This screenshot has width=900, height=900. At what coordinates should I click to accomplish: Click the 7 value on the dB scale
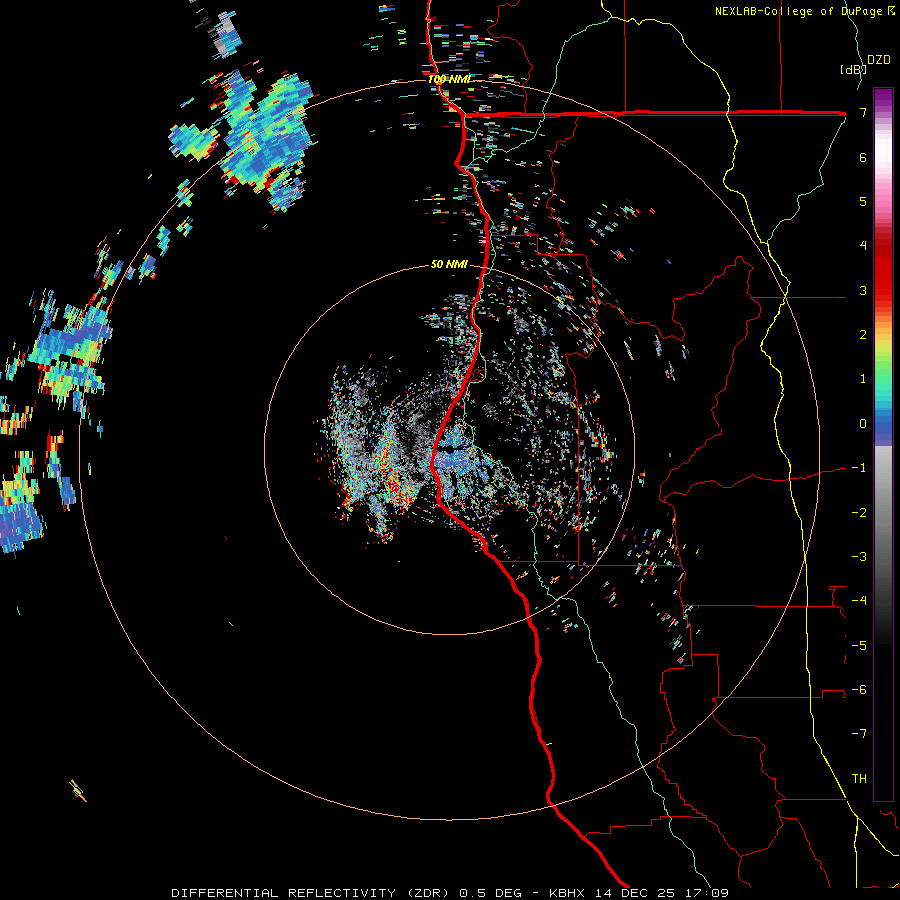(863, 112)
